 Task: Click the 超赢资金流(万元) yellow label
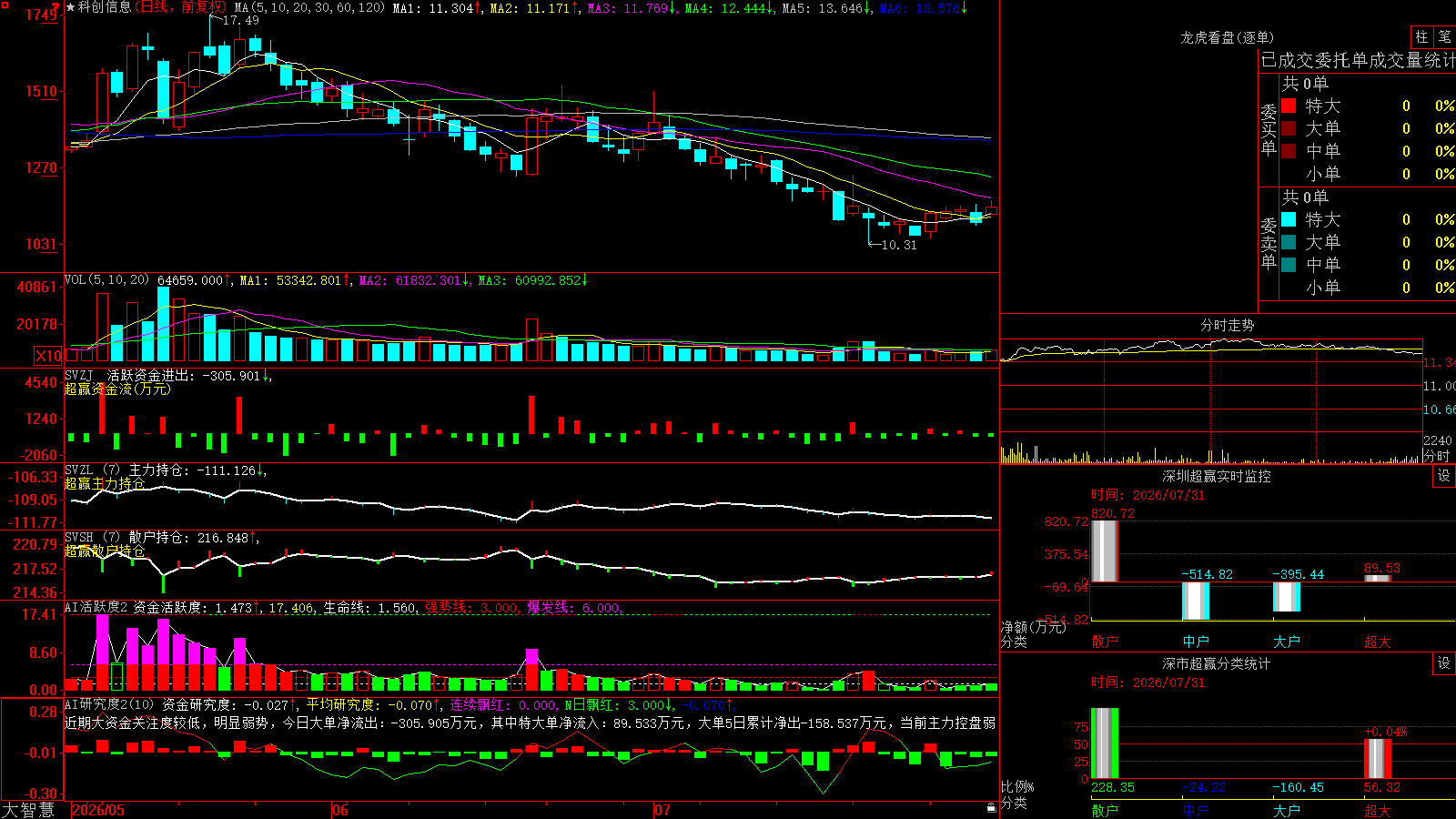[117, 389]
